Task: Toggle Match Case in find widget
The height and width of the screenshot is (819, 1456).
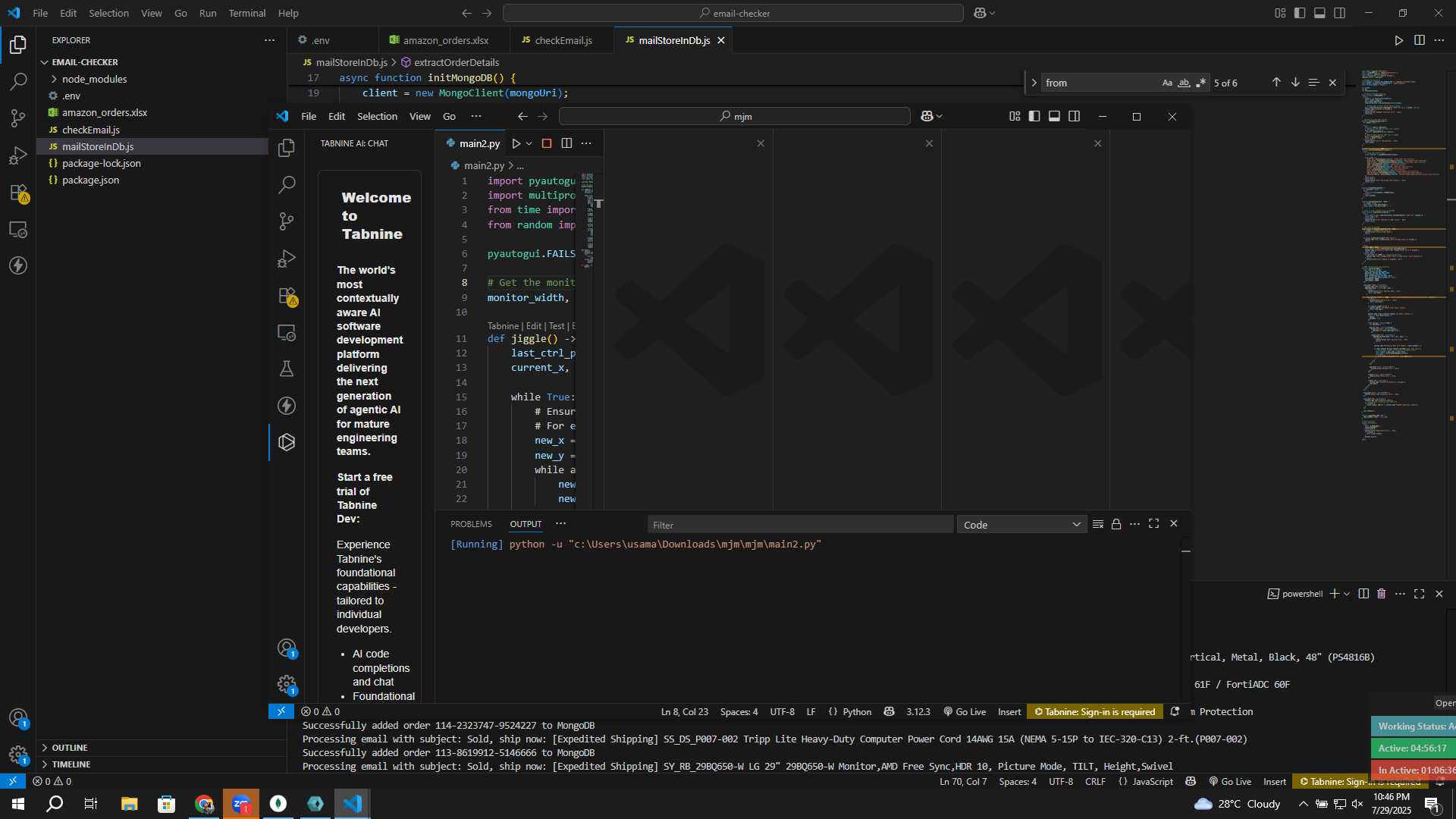Action: click(1167, 83)
